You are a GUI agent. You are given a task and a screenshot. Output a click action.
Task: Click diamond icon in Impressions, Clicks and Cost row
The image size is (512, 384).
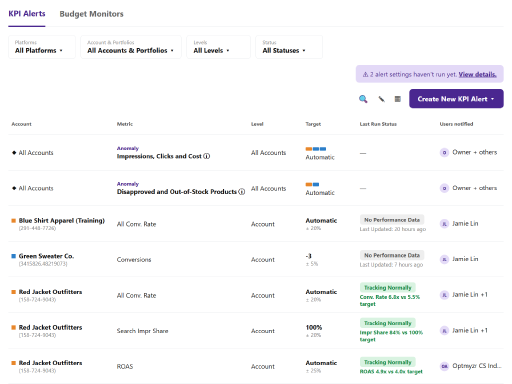(x=14, y=153)
